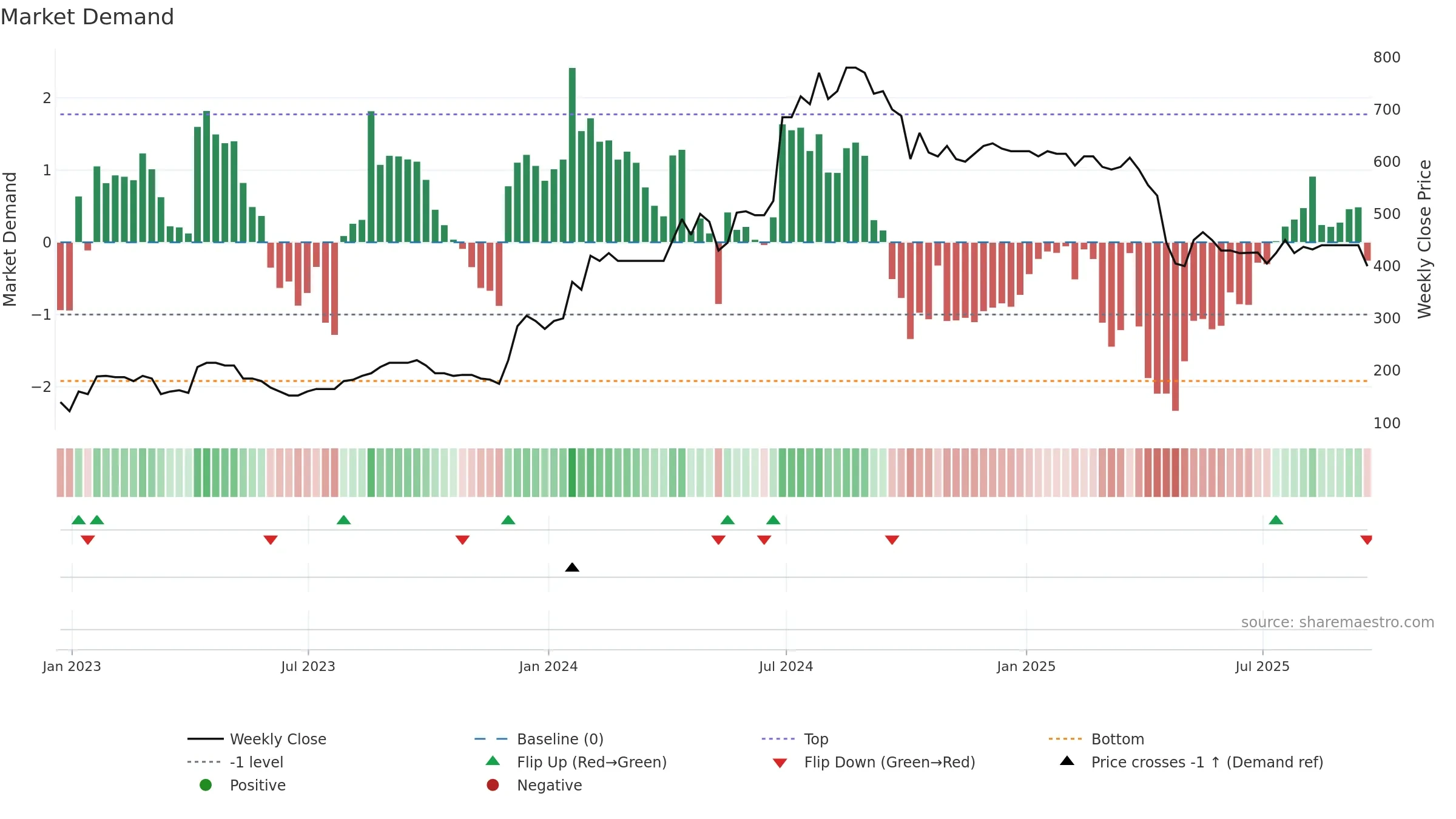Click the vertical Market Demand axis title
Viewport: 1456px width, 819px height.
10,239
